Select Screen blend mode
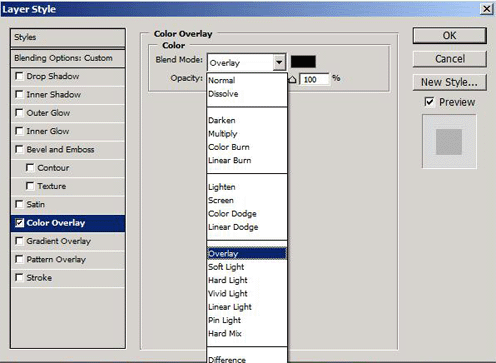Screen dimensions: 496x363 (x=247, y=200)
